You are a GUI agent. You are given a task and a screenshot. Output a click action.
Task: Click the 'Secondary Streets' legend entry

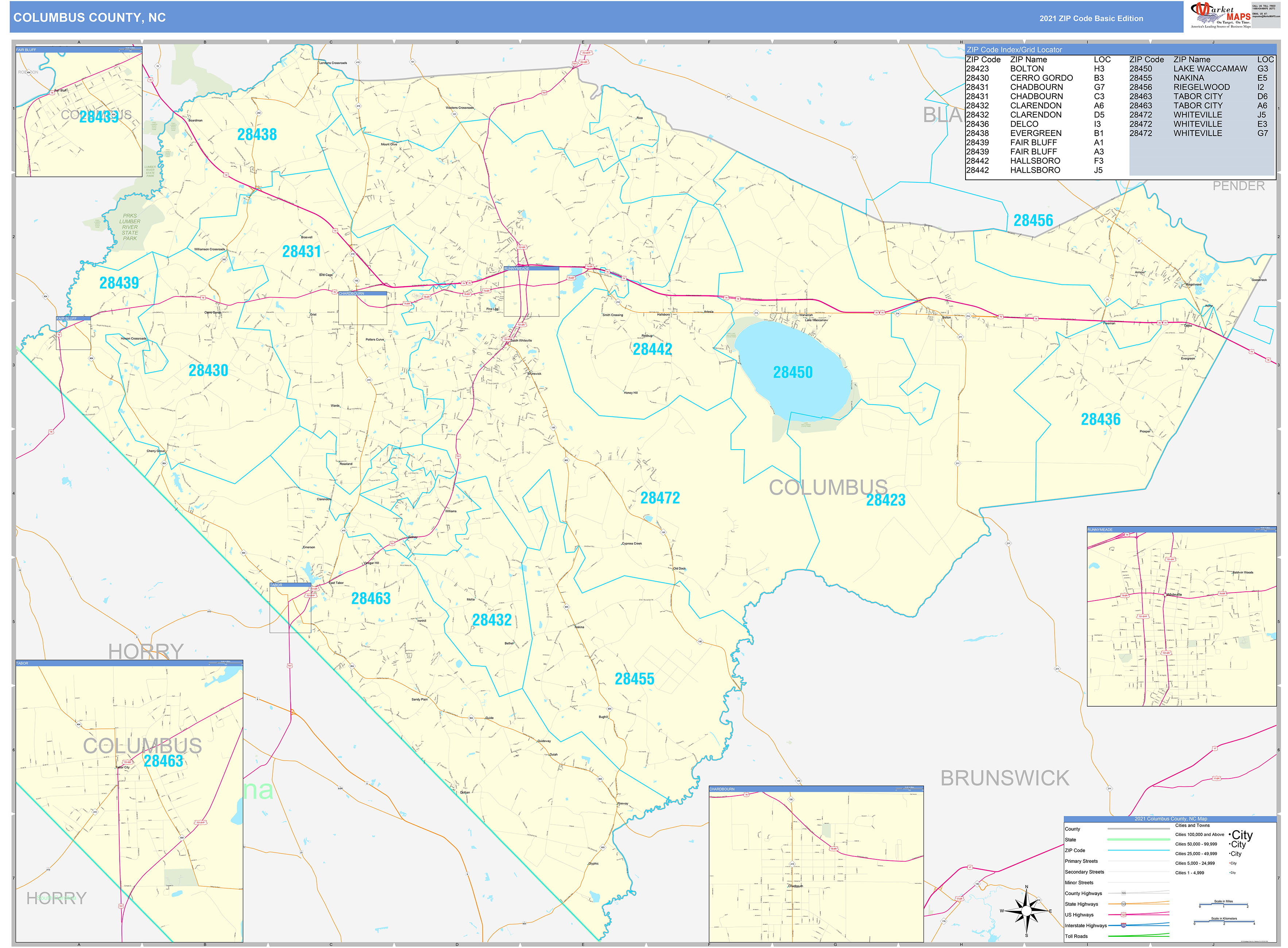click(x=1117, y=872)
